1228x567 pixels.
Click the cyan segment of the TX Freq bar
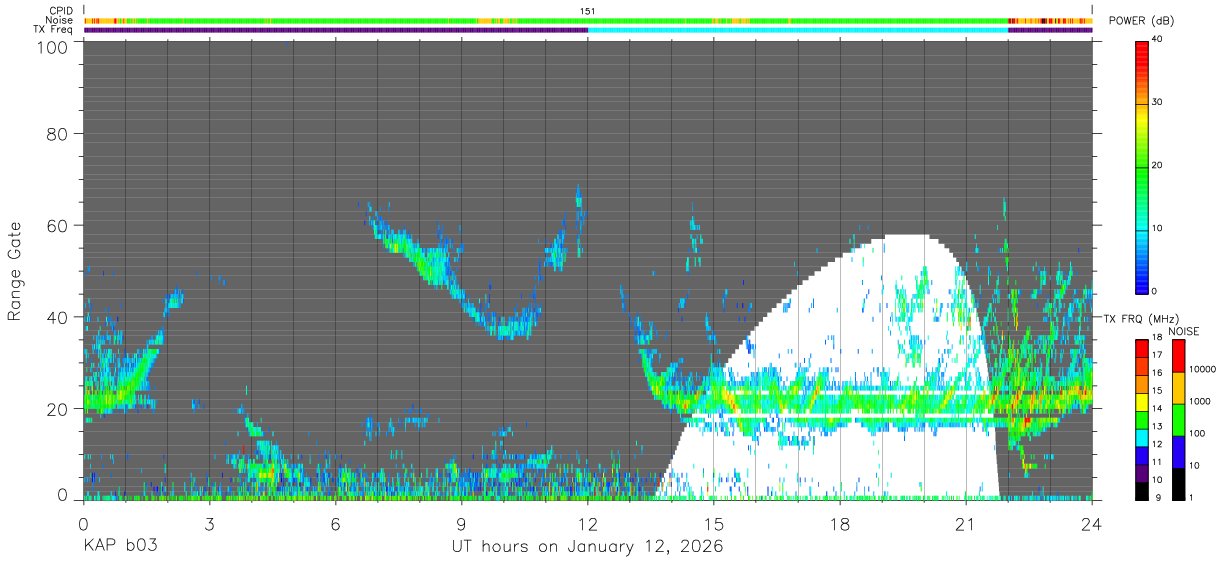point(798,30)
